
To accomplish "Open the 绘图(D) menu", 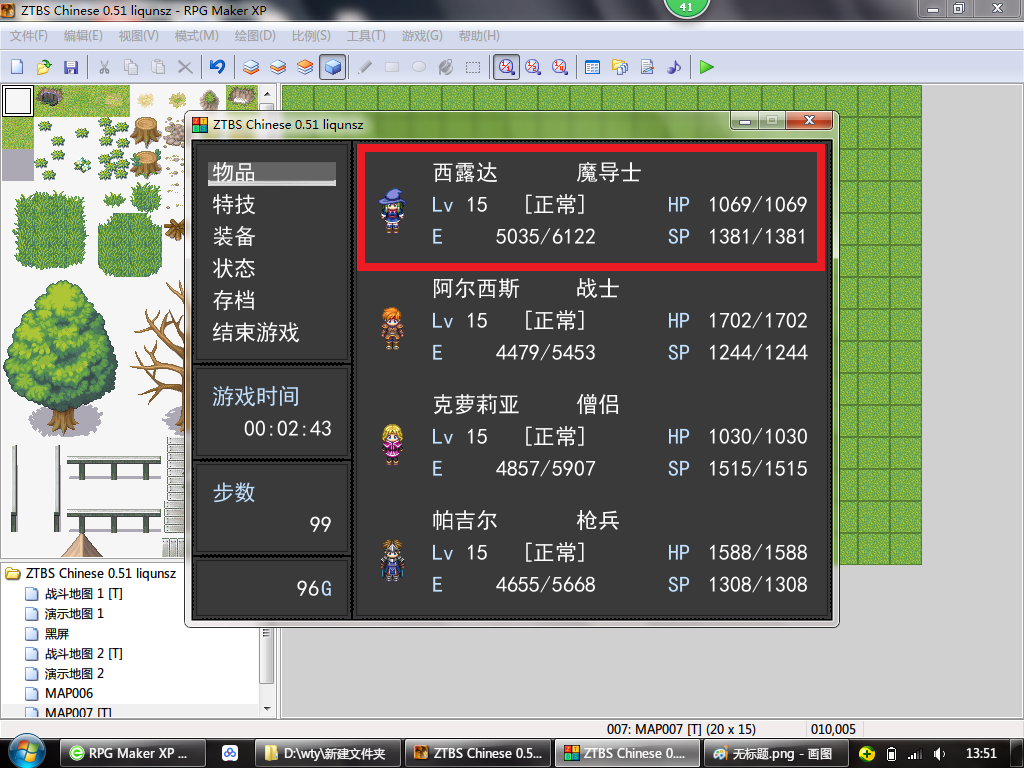I will [255, 36].
